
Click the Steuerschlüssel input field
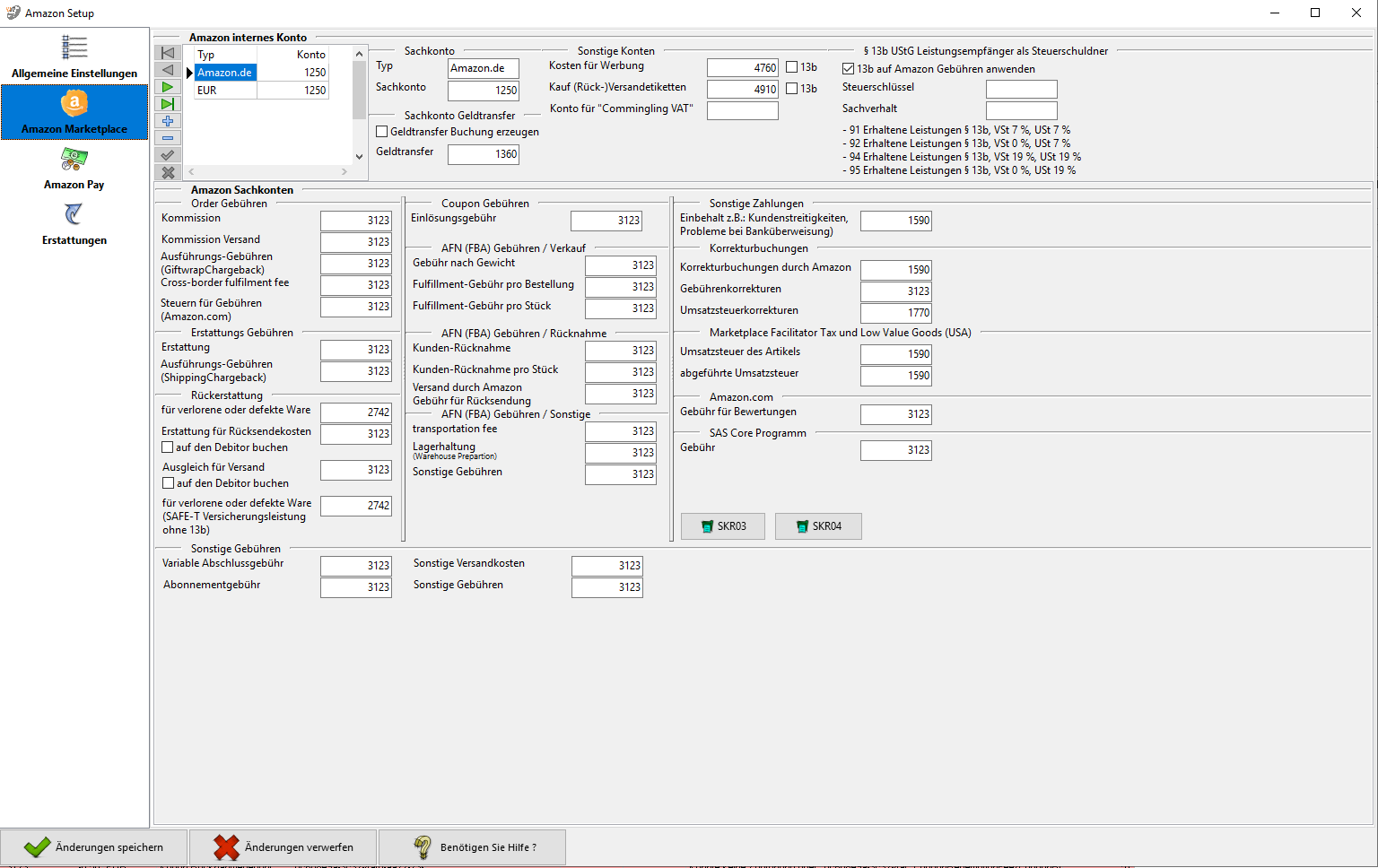click(1022, 90)
